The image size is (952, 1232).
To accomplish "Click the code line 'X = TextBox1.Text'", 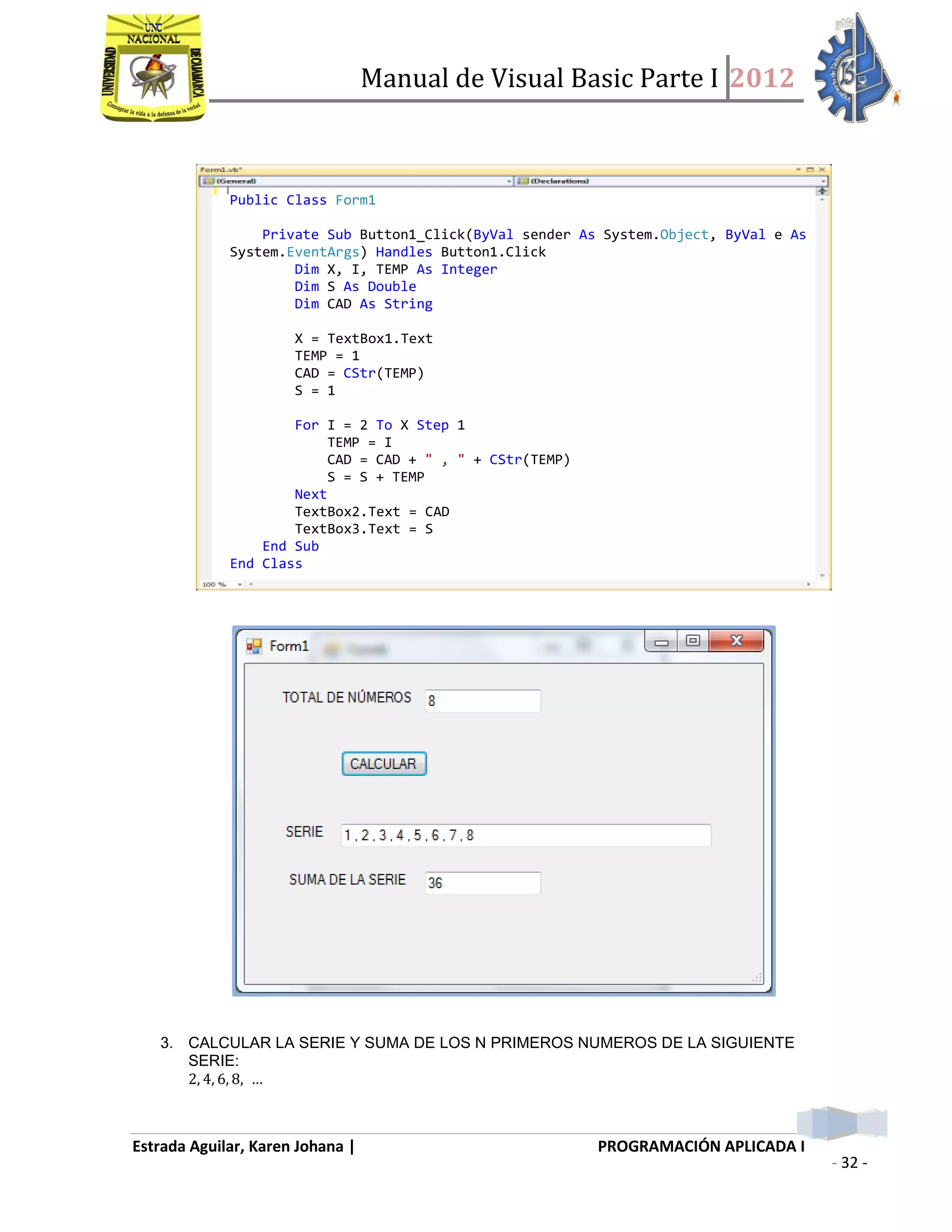I will coord(364,338).
